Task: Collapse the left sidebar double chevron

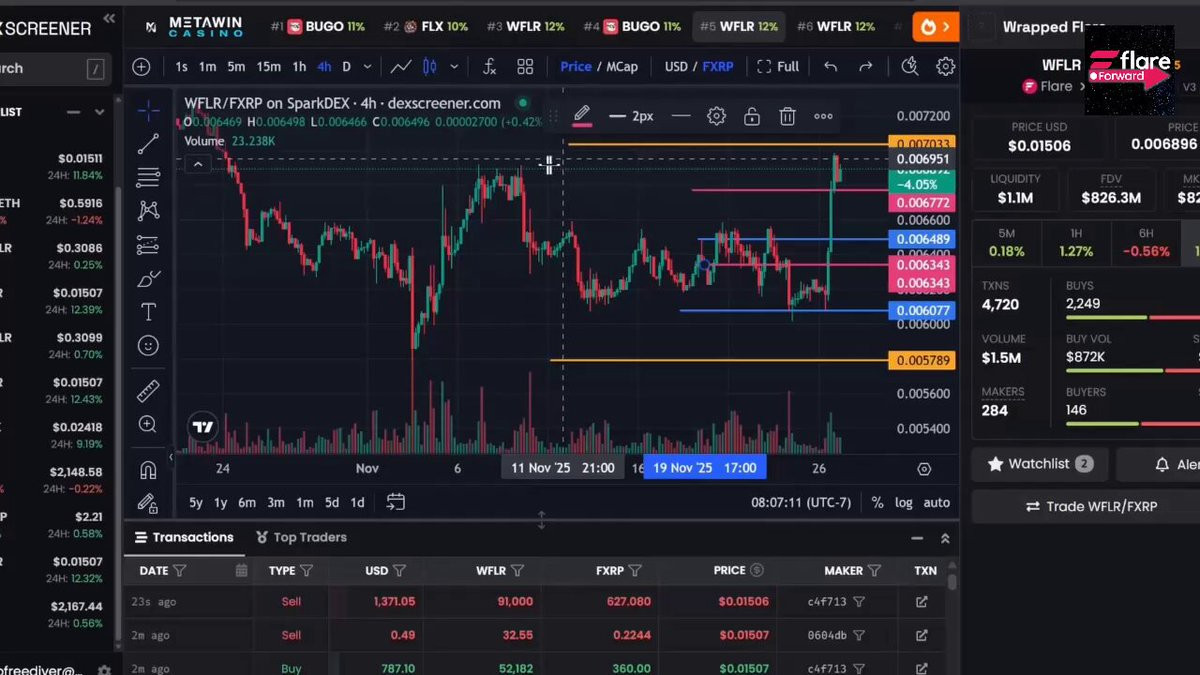Action: 109,19
